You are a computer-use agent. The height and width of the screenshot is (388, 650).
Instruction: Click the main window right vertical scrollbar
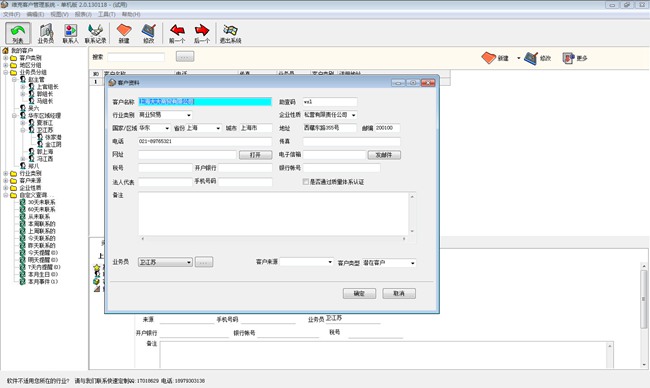(x=644, y=315)
